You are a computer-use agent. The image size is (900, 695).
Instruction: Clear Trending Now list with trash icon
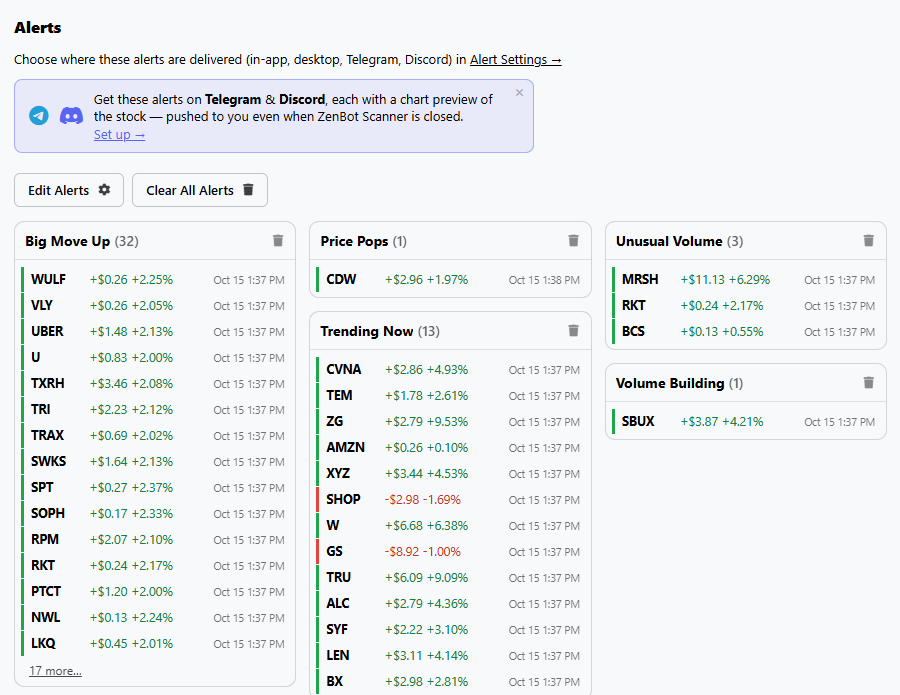(573, 331)
